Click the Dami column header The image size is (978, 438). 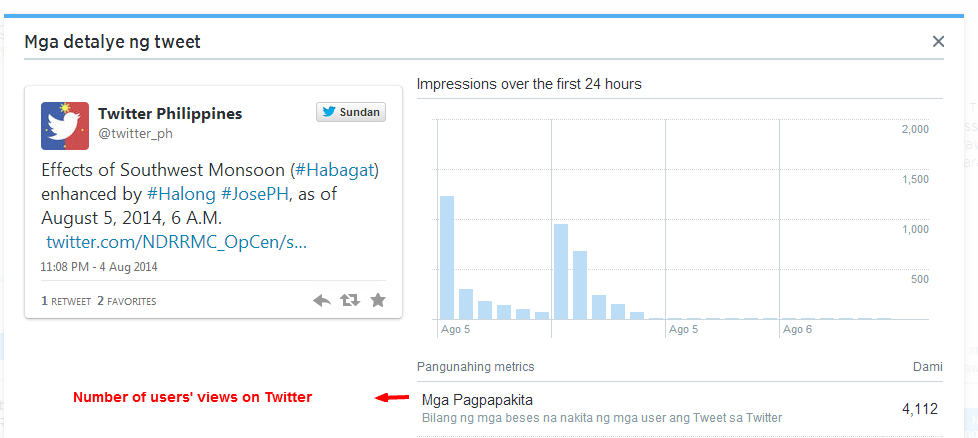[927, 367]
